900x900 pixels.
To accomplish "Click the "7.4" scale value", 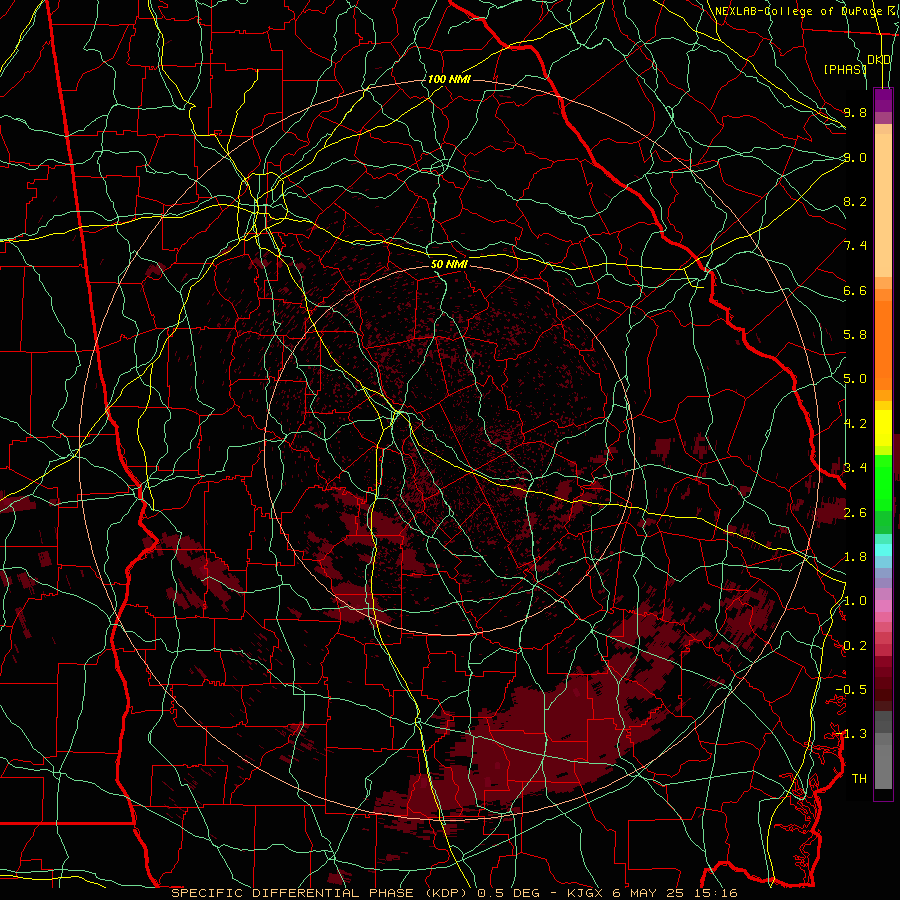I will [x=855, y=246].
